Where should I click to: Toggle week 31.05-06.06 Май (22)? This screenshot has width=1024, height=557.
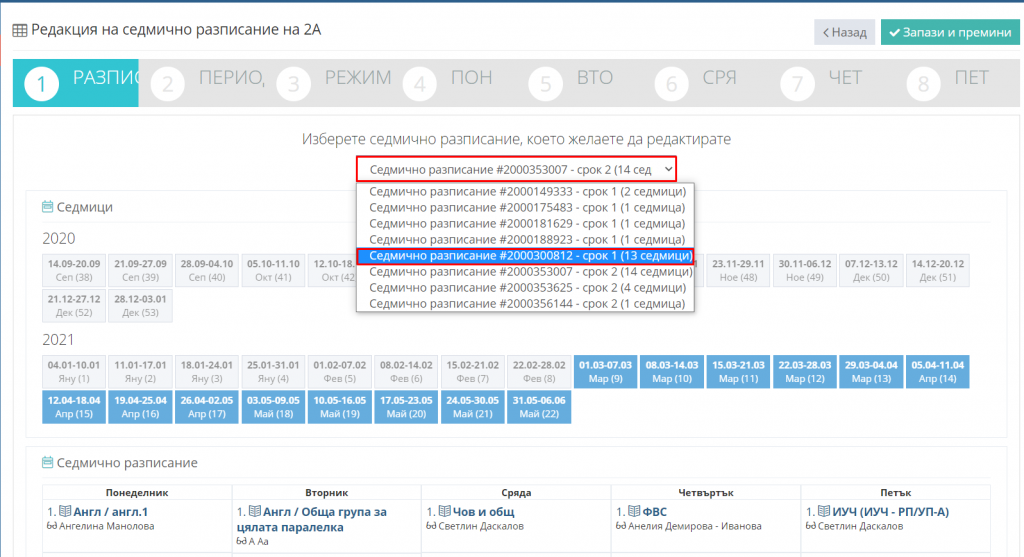point(538,407)
